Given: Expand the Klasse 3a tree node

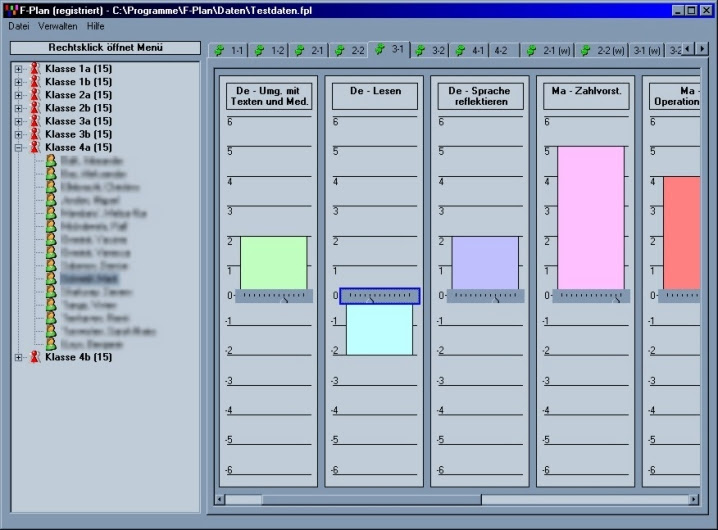Looking at the screenshot, I should tap(18, 121).
